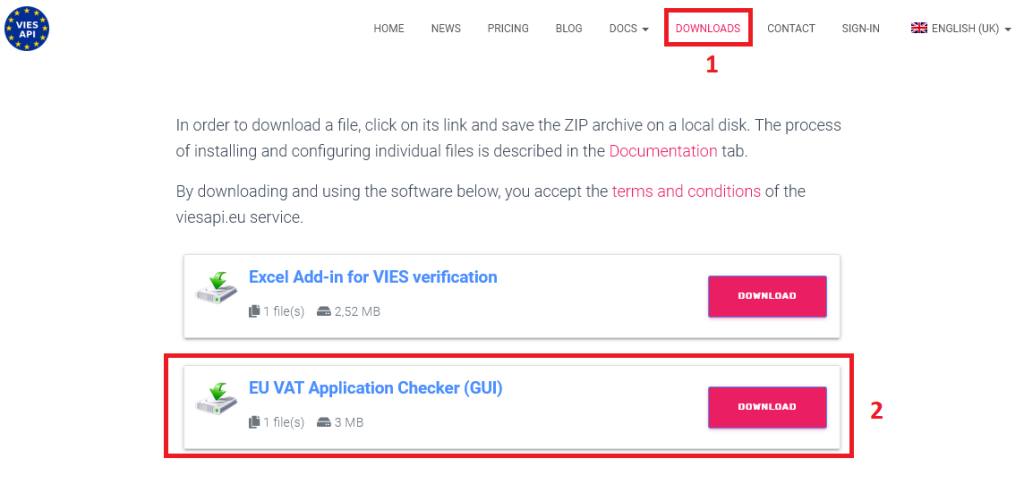
Task: Go to the Home menu item
Action: (389, 29)
